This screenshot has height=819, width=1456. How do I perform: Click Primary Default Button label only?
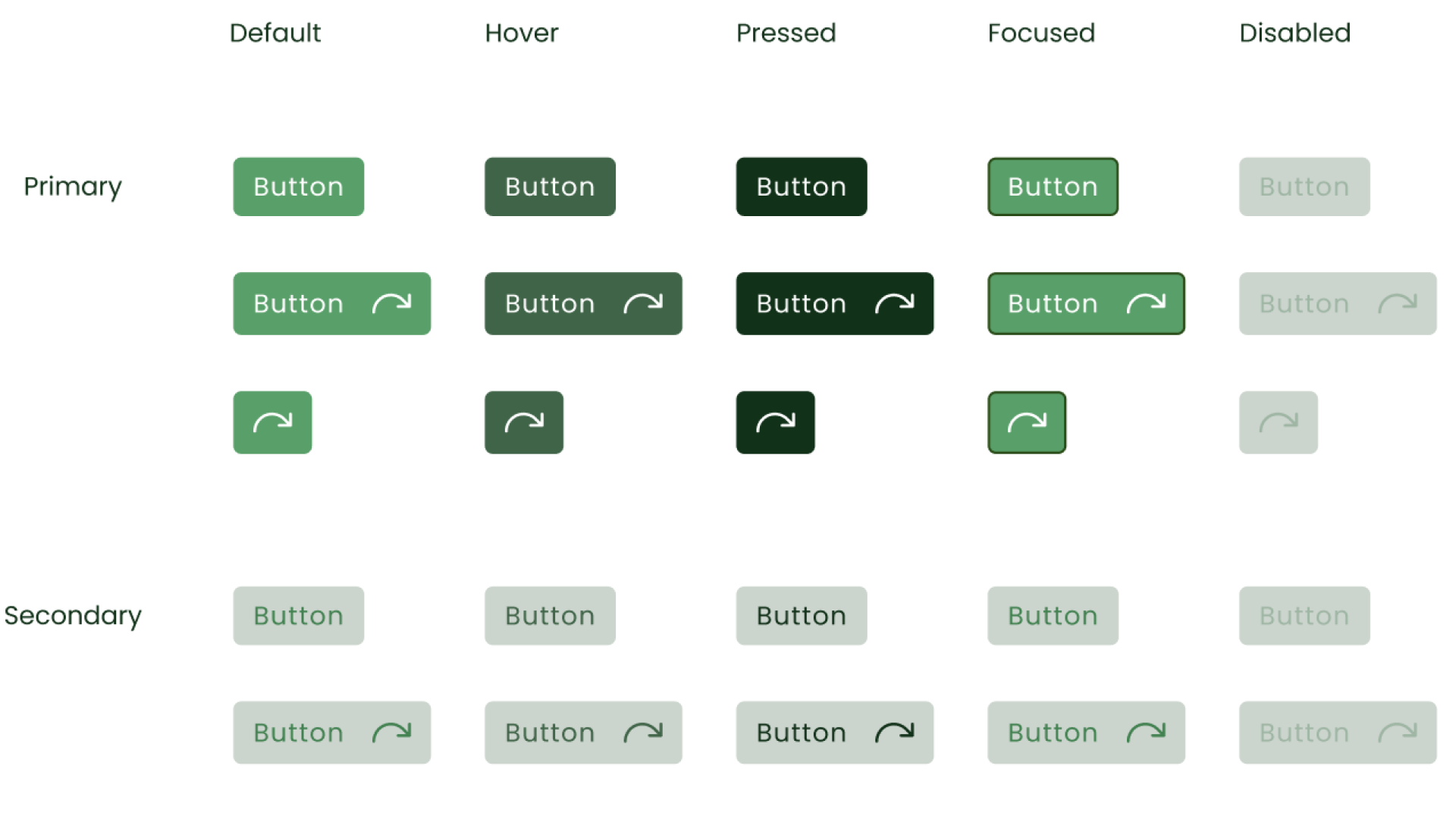coord(298,186)
